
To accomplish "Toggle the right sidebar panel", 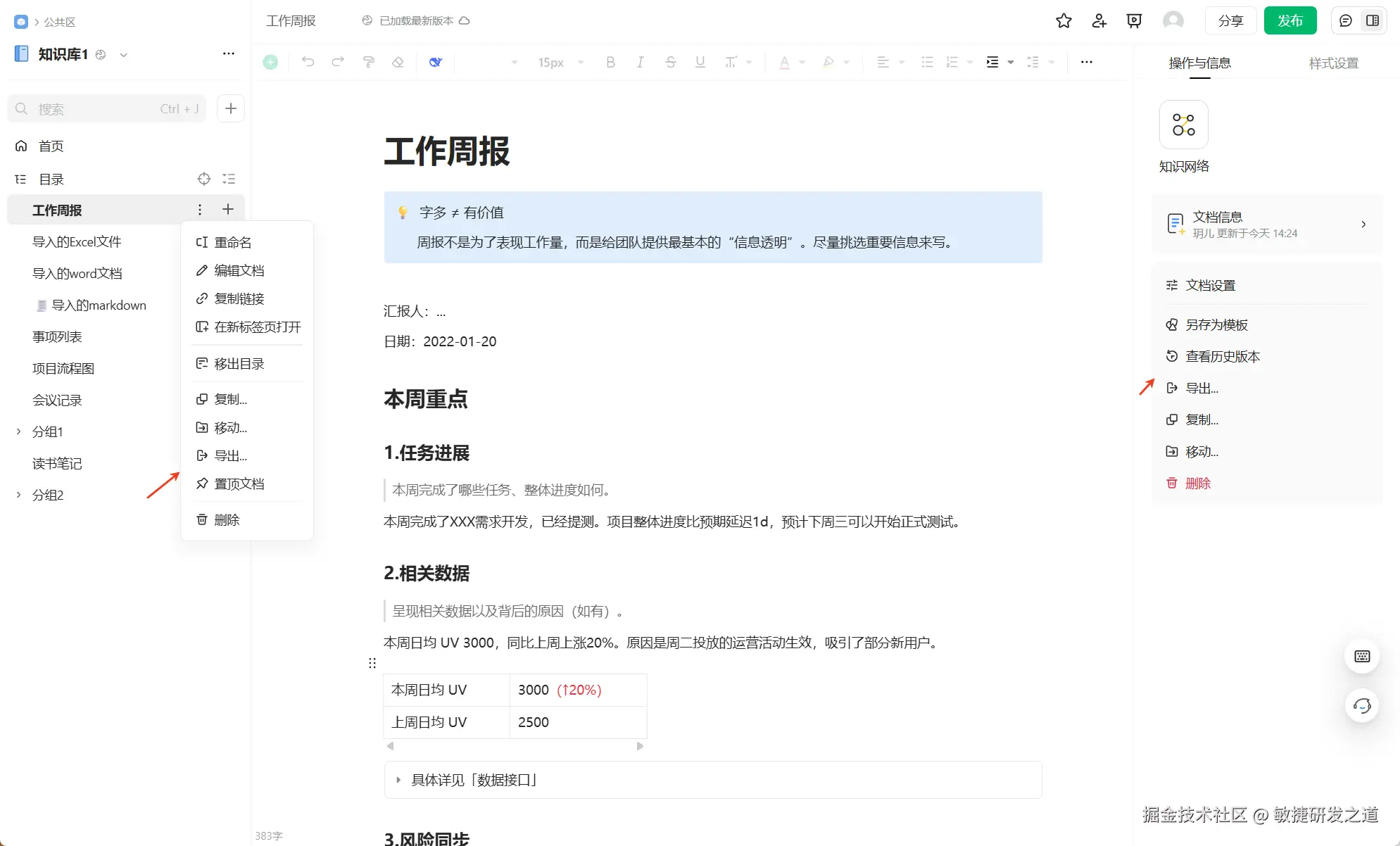I will click(1372, 21).
